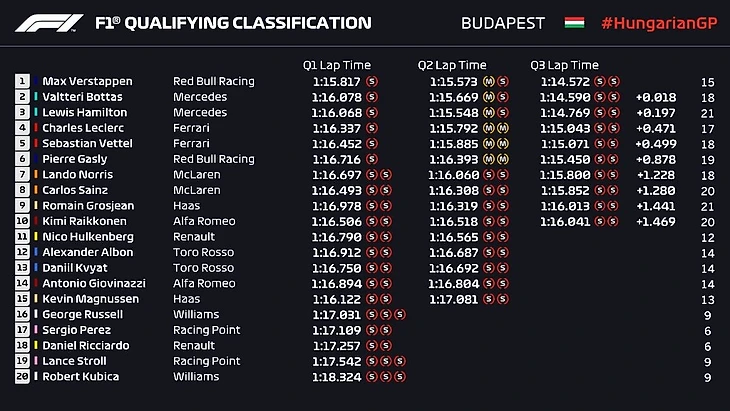The image size is (730, 411).
Task: Click the position 10 badge for Raikkonen
Action: point(22,221)
